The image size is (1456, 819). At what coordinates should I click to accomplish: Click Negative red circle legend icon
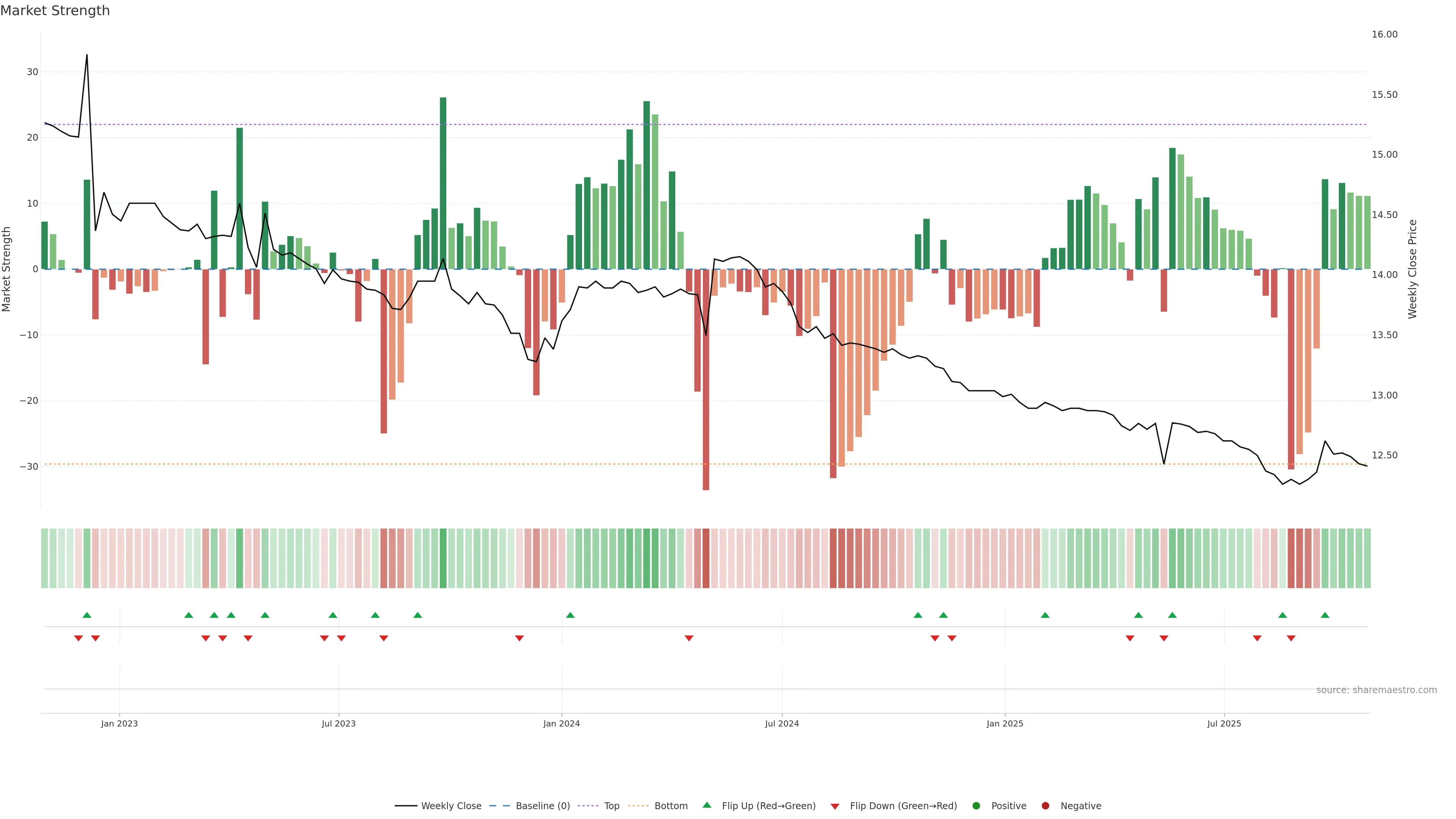click(x=1045, y=806)
